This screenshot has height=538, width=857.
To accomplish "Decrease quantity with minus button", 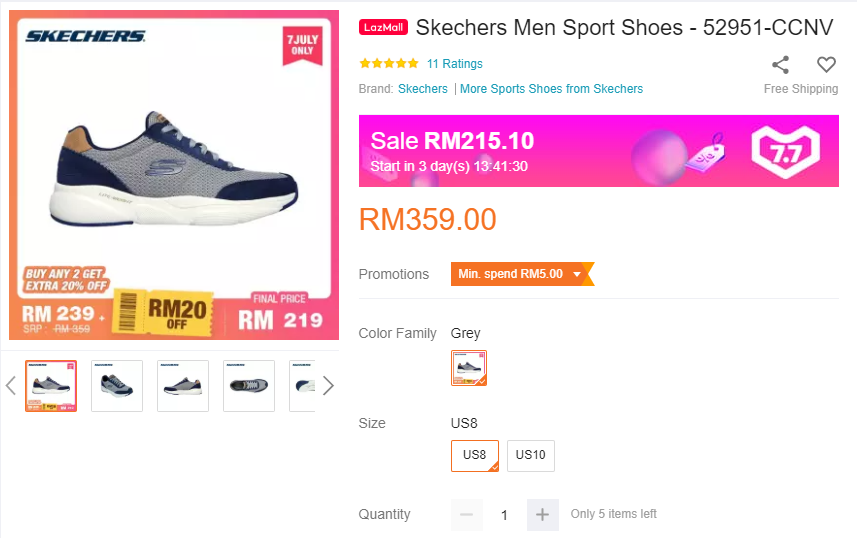I will point(466,515).
